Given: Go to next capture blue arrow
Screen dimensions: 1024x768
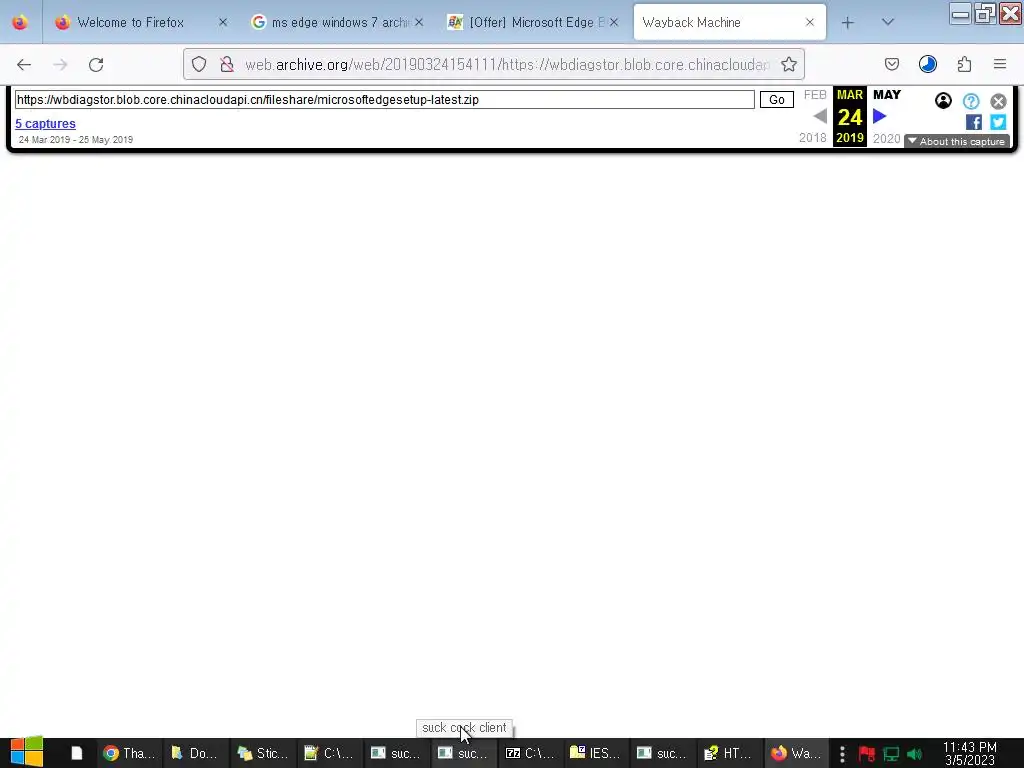Looking at the screenshot, I should (x=880, y=116).
